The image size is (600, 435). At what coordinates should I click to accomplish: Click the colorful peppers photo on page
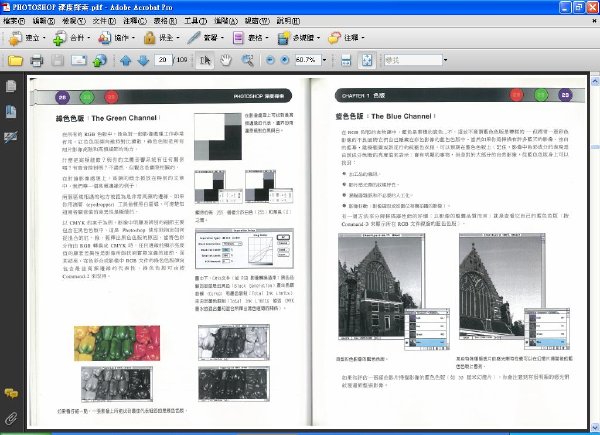[x=117, y=343]
